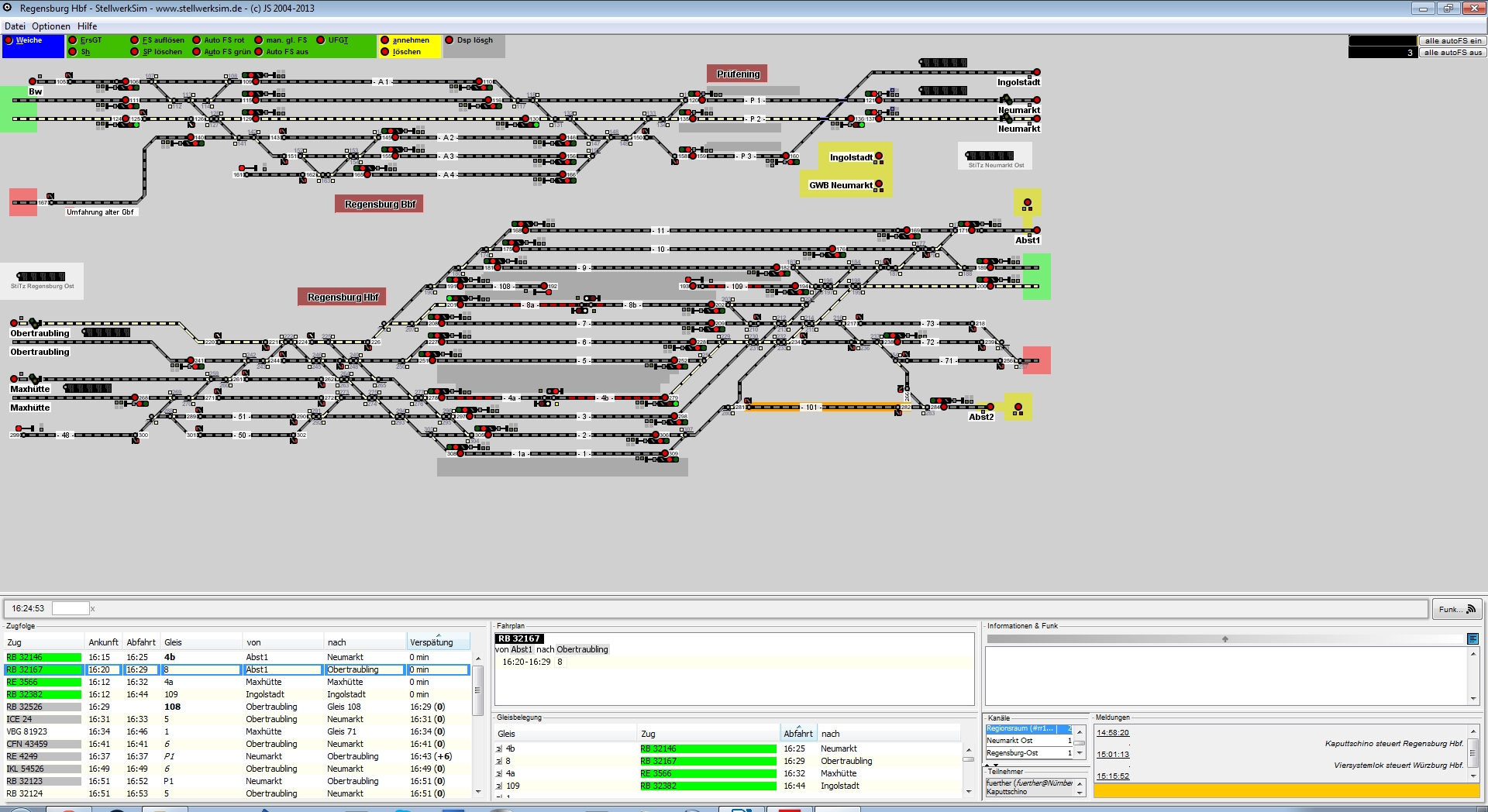Open the 14:58:20 message timestamp
Screen dimensions: 1488x812
click(x=1113, y=733)
